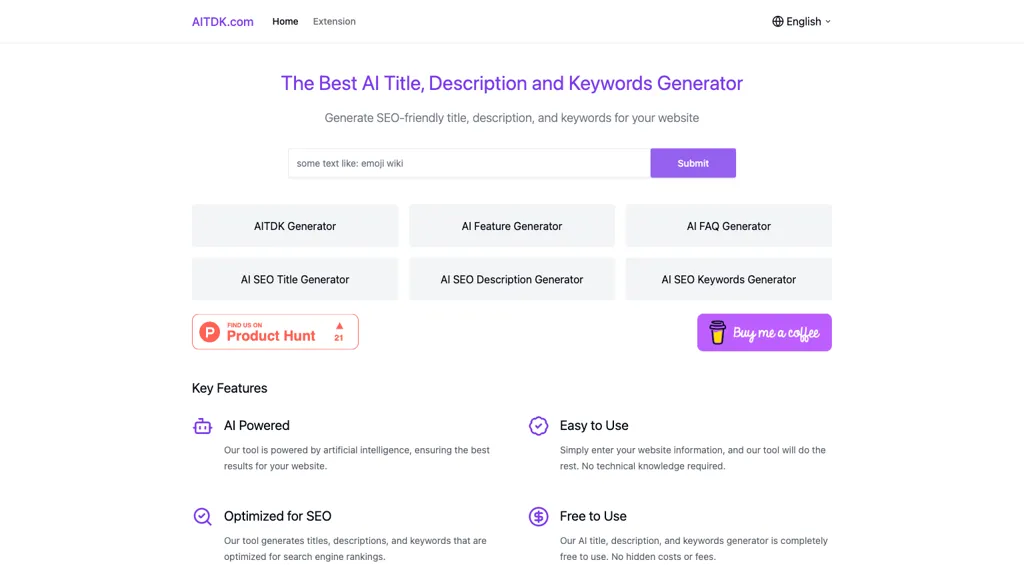Focus the emoji wiki text input field
Image resolution: width=1024 pixels, height=576 pixels.
coord(469,163)
